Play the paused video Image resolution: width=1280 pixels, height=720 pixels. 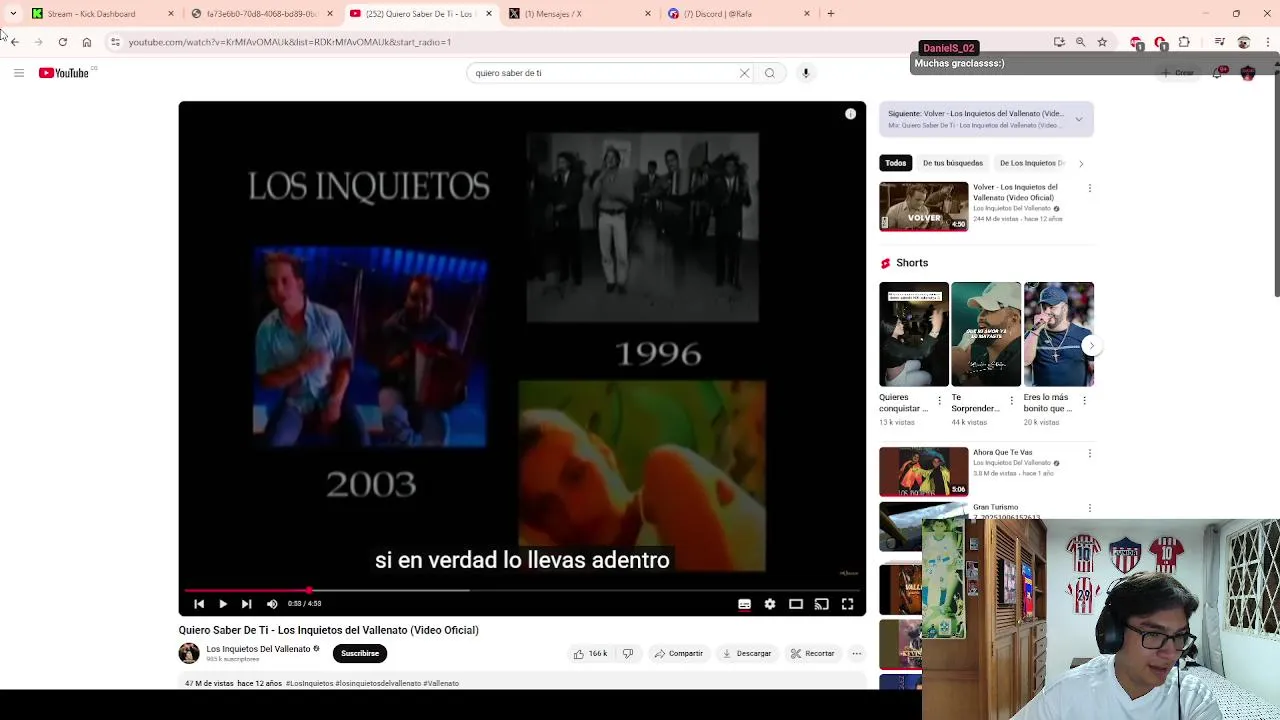coord(222,604)
